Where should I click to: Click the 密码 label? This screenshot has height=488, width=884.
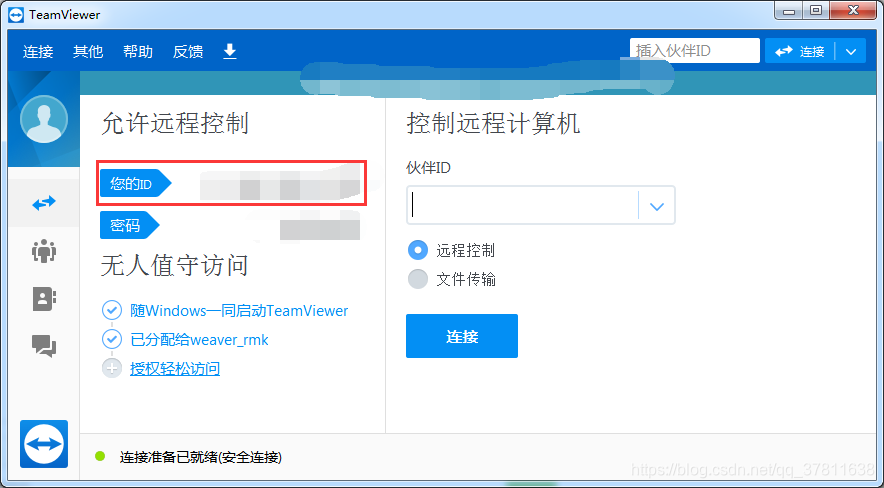point(130,225)
